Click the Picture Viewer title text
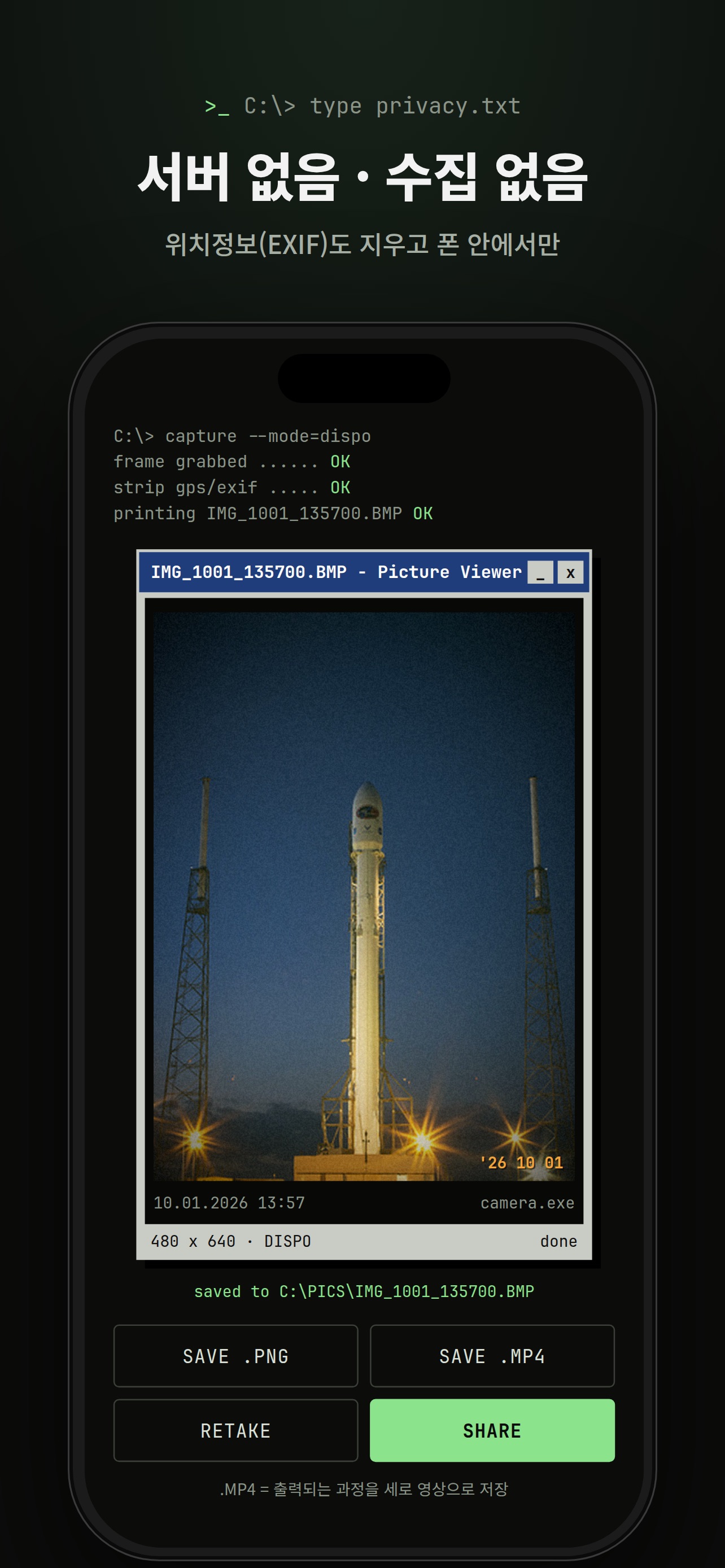The image size is (725, 1568). 336,572
